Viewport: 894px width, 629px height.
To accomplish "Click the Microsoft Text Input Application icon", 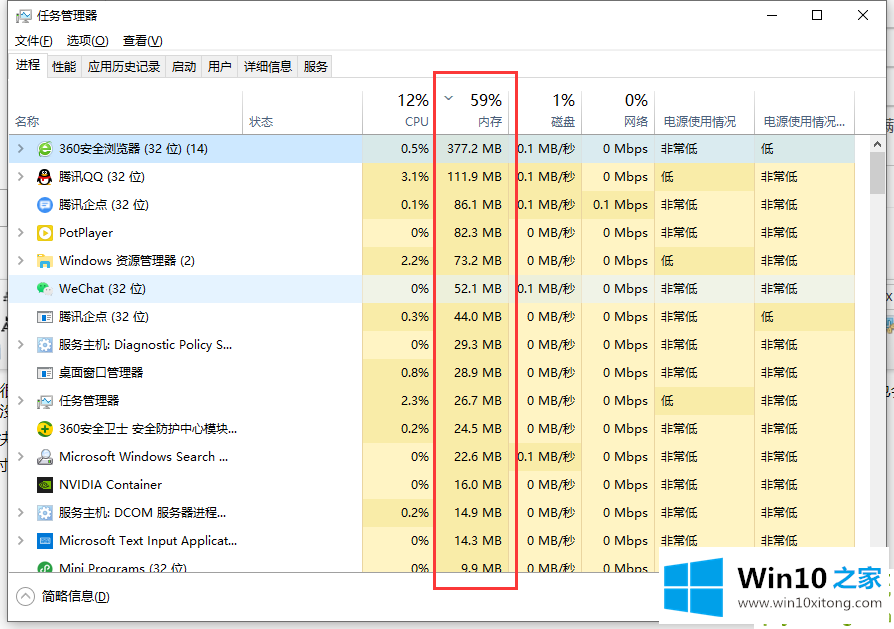I will coord(44,541).
